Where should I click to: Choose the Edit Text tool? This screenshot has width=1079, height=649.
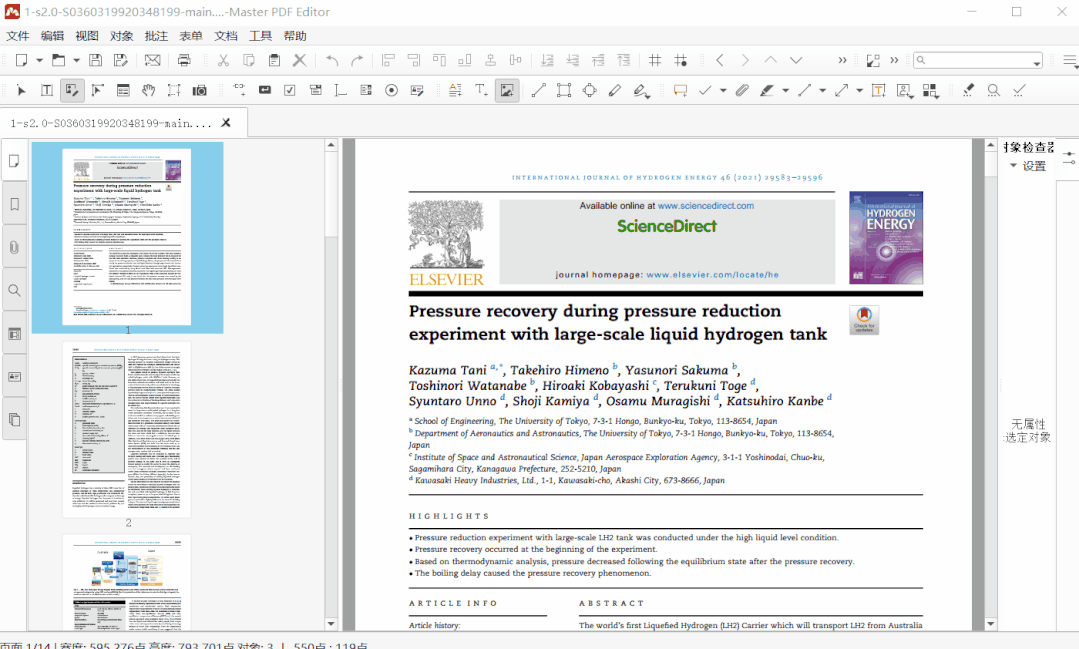pos(46,90)
